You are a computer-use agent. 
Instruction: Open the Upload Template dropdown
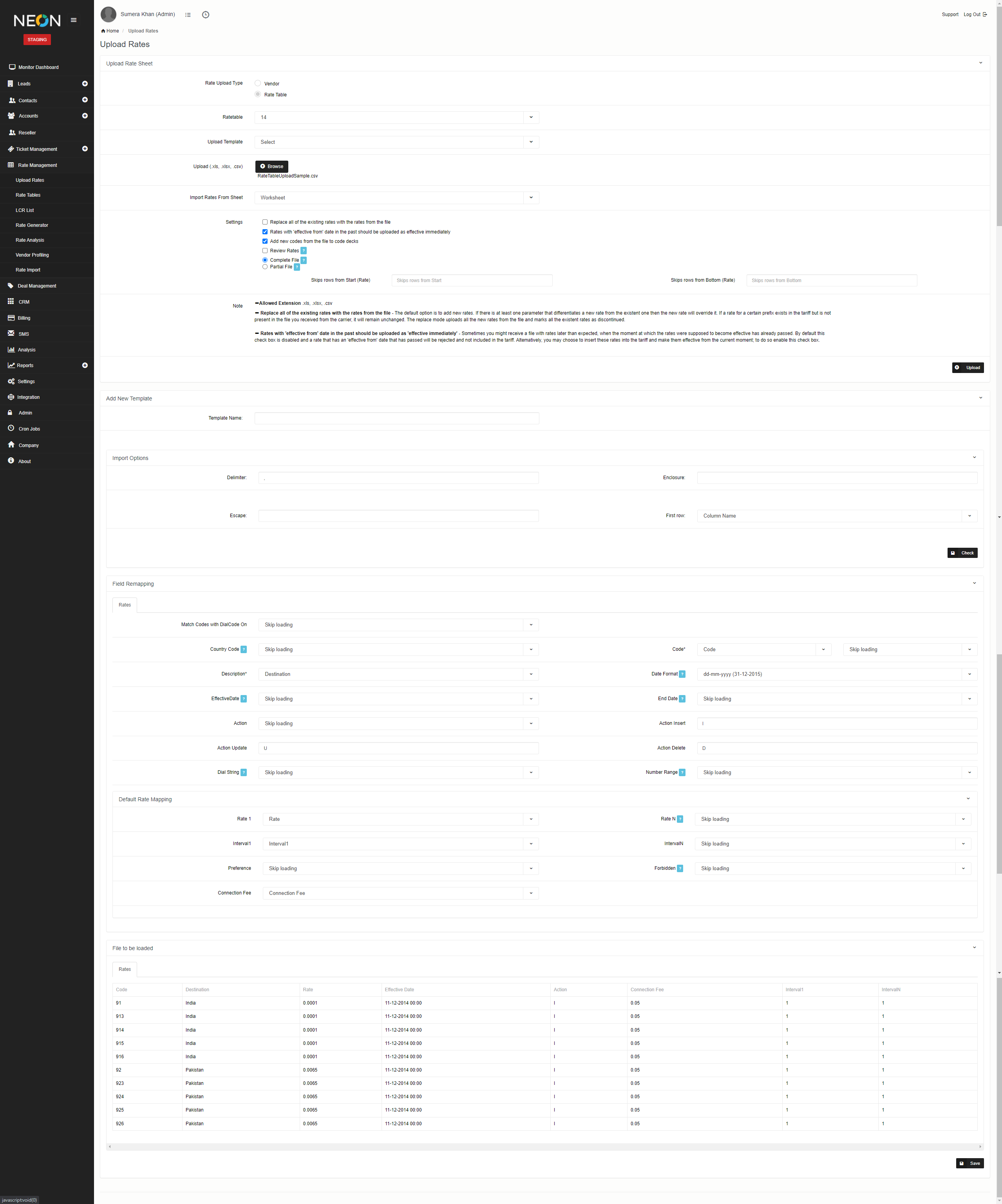(x=396, y=142)
